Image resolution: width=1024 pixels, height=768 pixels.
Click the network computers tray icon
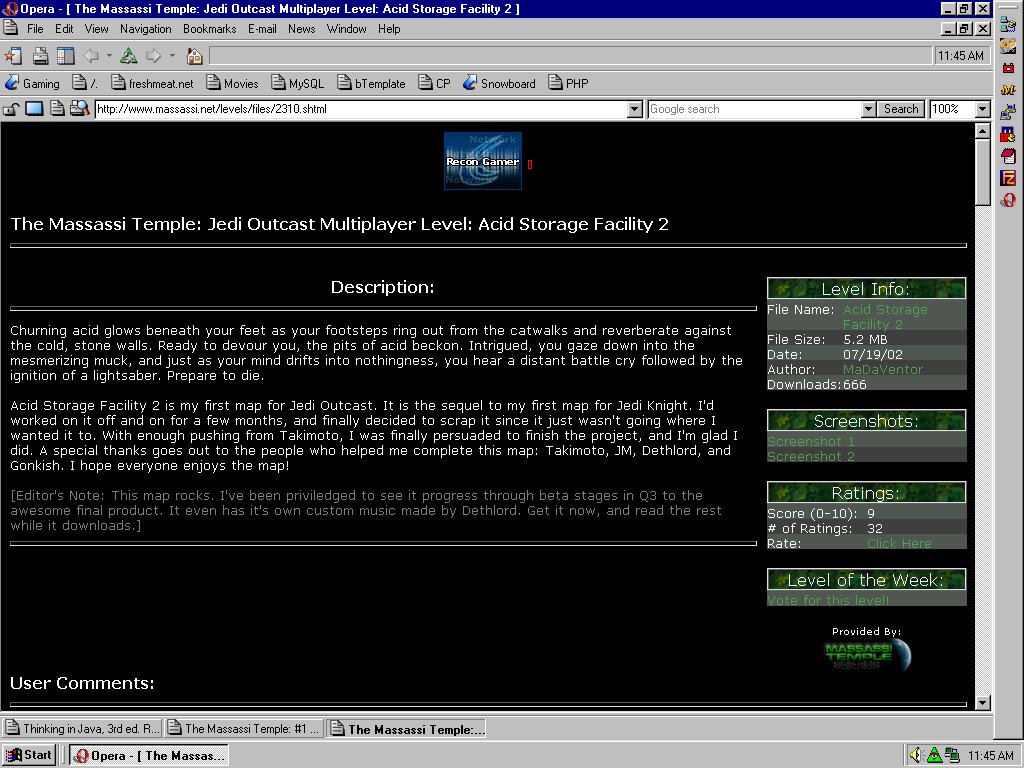[952, 756]
